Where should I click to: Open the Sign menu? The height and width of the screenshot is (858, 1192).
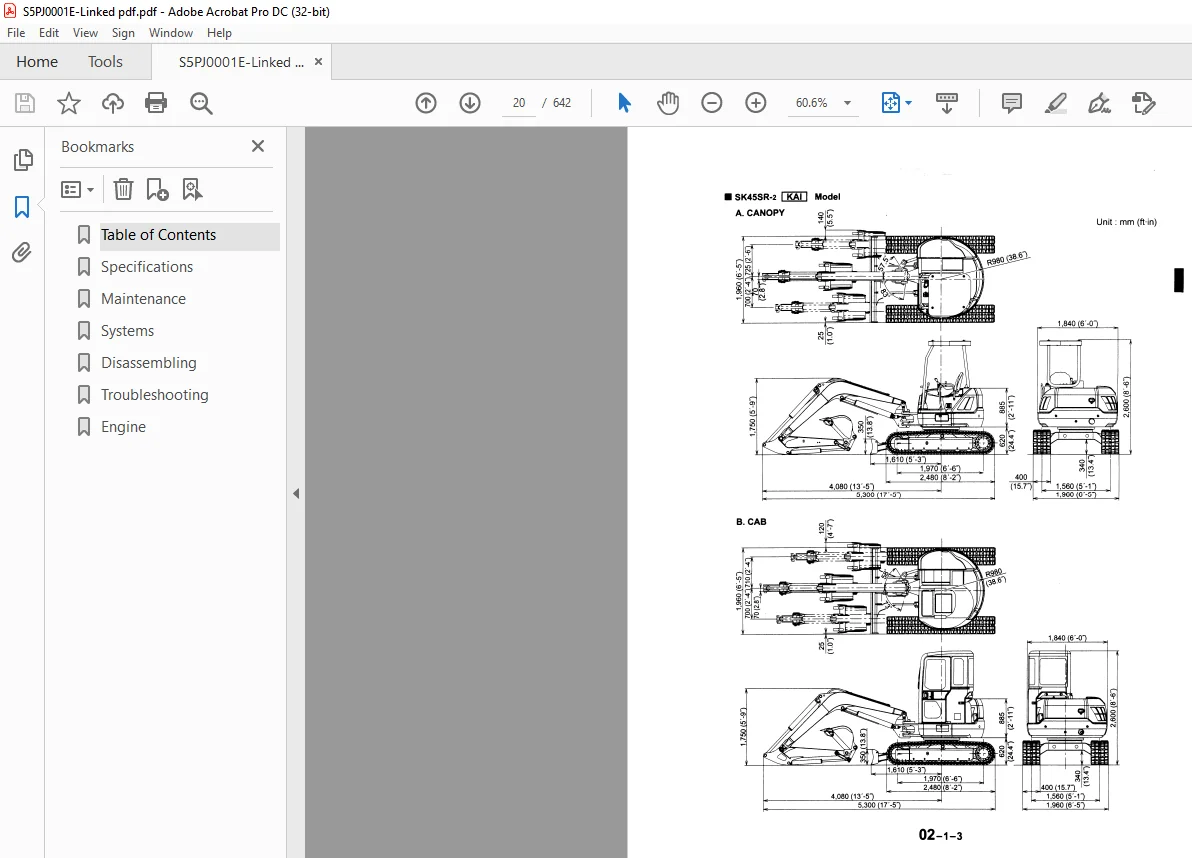pyautogui.click(x=123, y=33)
